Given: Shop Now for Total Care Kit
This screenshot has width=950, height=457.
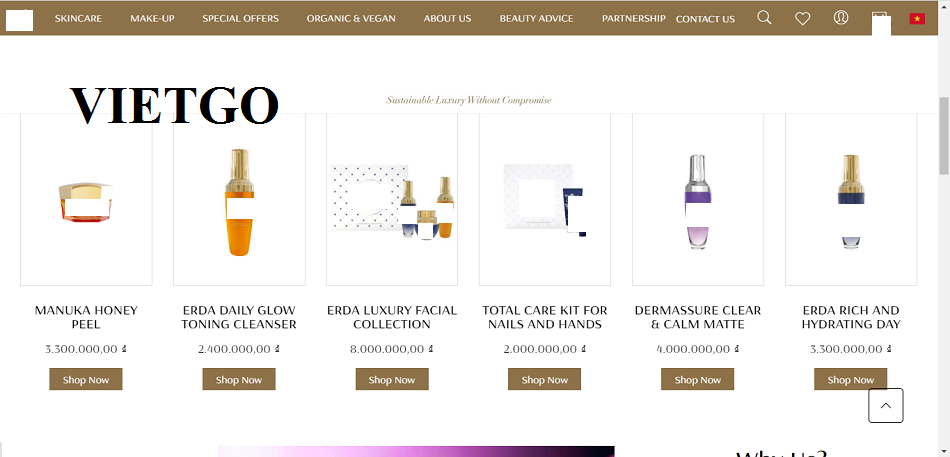Looking at the screenshot, I should click(x=545, y=379).
